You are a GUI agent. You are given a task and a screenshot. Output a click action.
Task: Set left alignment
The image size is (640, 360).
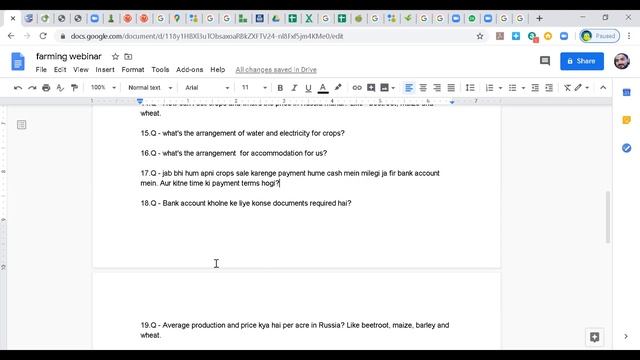409,88
